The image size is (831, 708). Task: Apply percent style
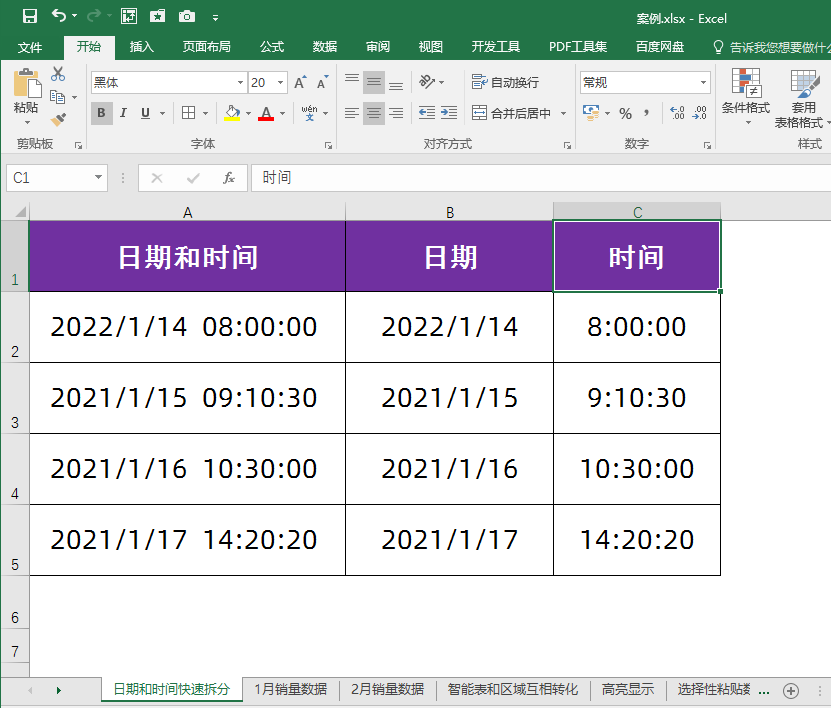[625, 113]
